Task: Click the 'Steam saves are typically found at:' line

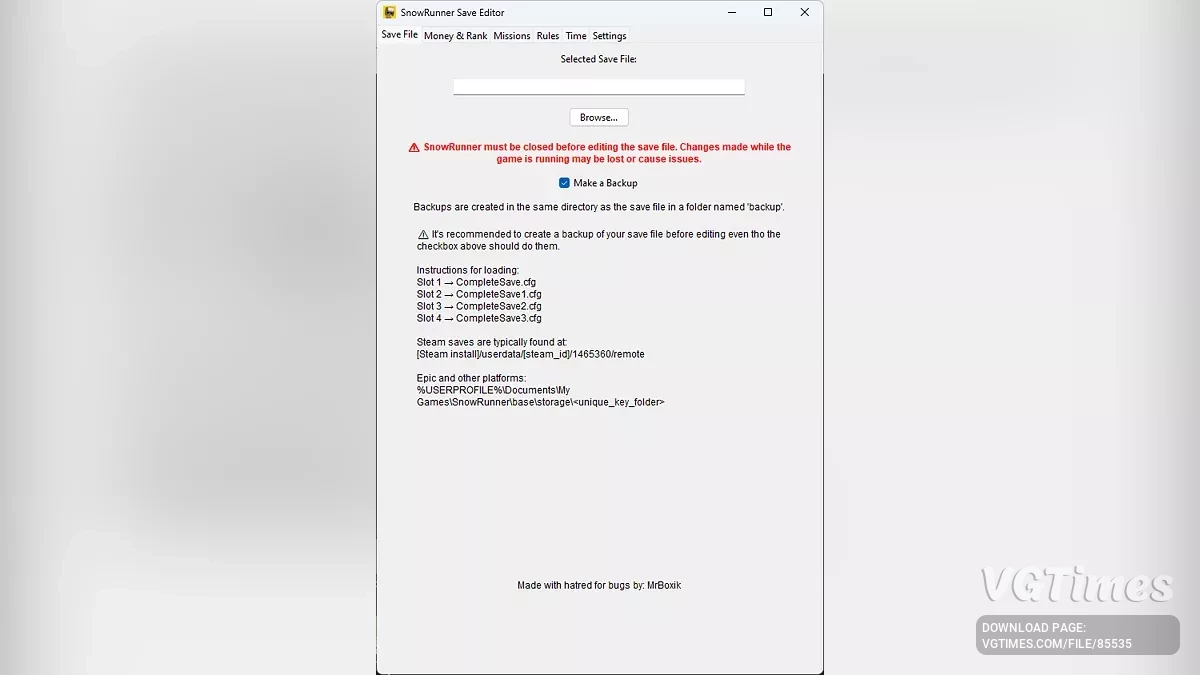Action: [x=492, y=342]
